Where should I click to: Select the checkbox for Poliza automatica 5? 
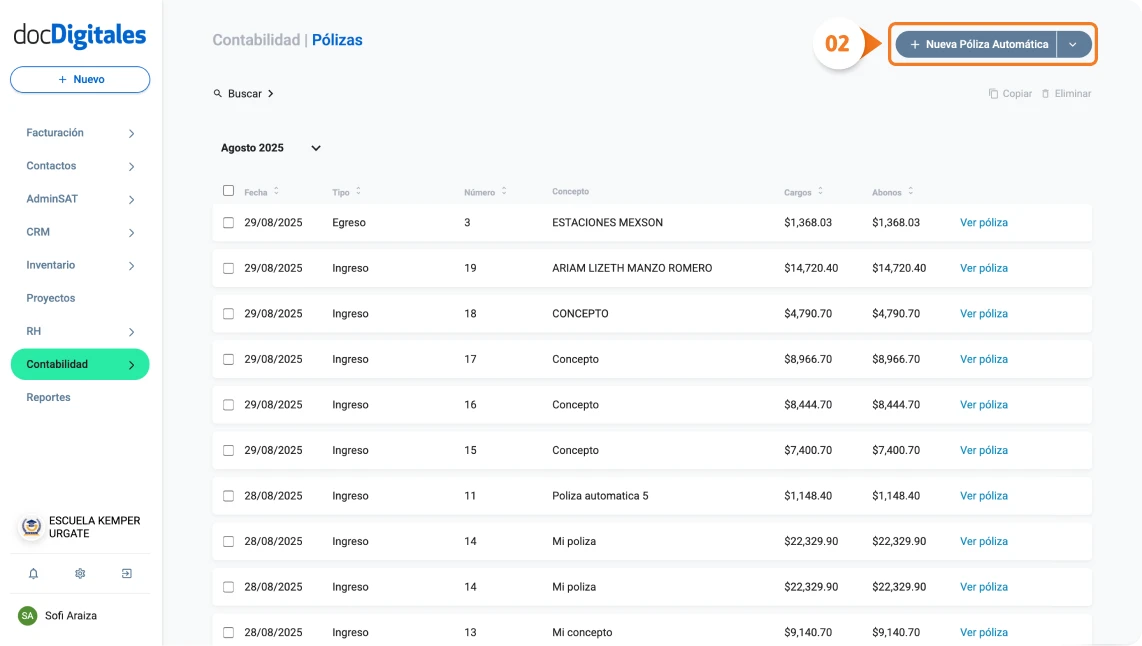[227, 495]
